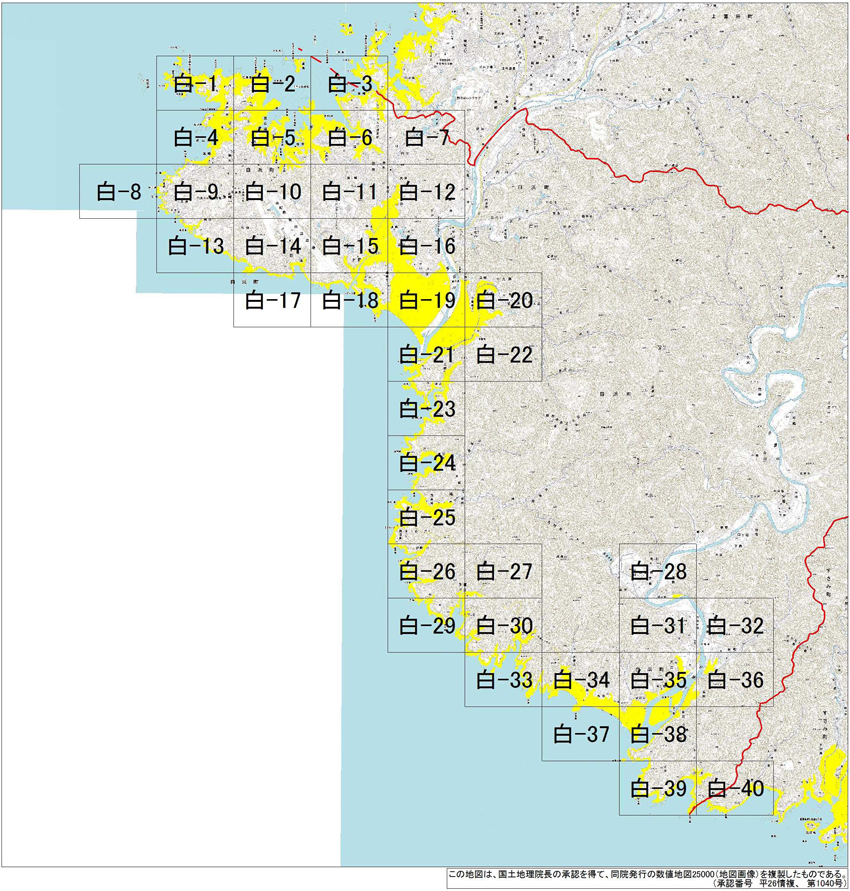Click the 白-1 map grid cell

pyautogui.click(x=195, y=83)
